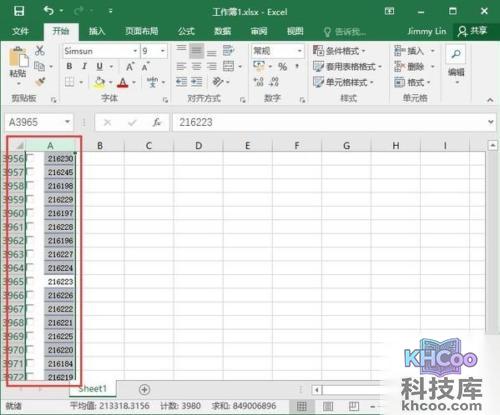Click the Copy icon in clipboard group
This screenshot has height=415, width=500.
(x=40, y=66)
